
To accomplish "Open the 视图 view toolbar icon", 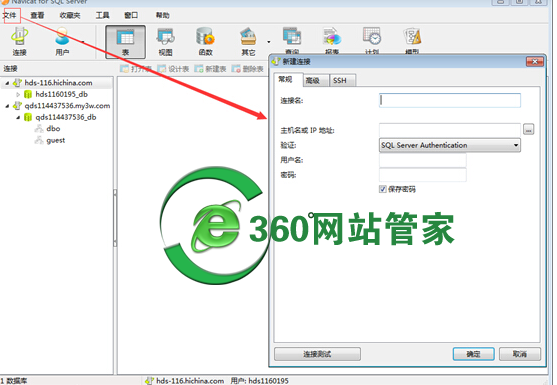I will tap(166, 42).
